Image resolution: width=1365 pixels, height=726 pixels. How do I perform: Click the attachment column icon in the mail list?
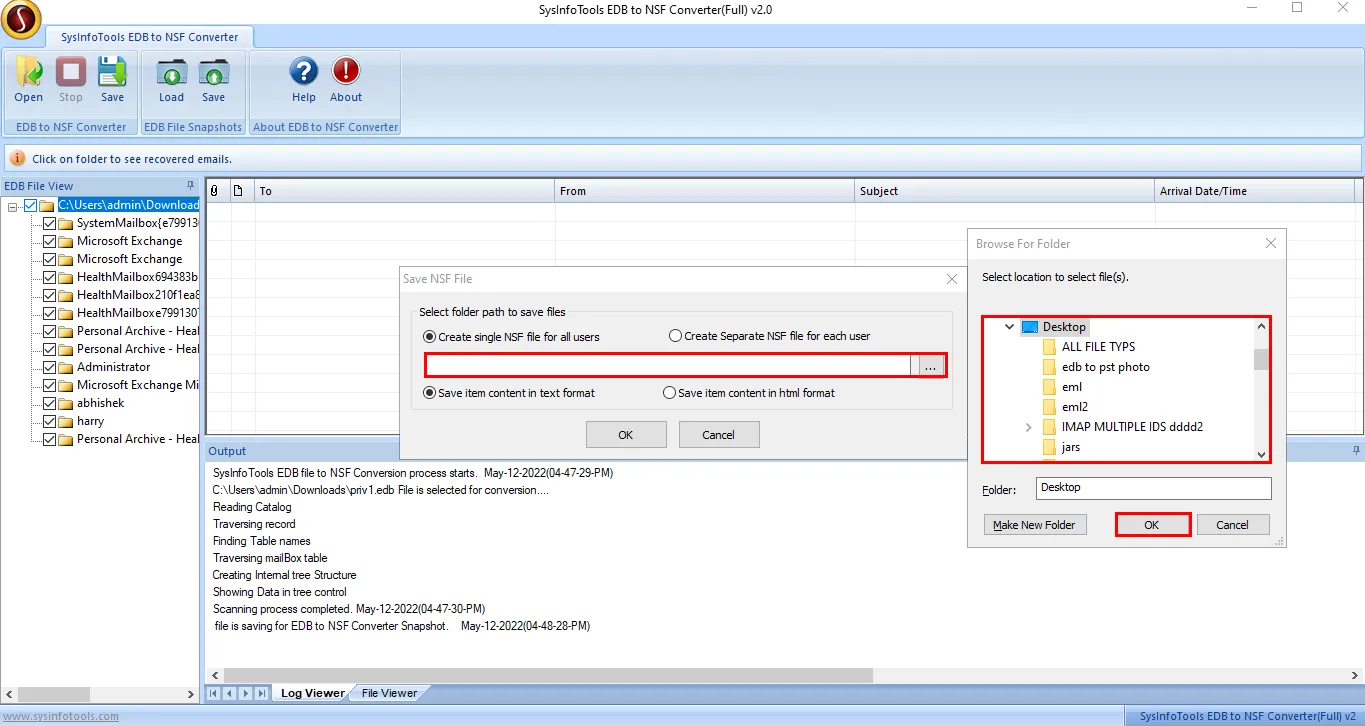214,191
